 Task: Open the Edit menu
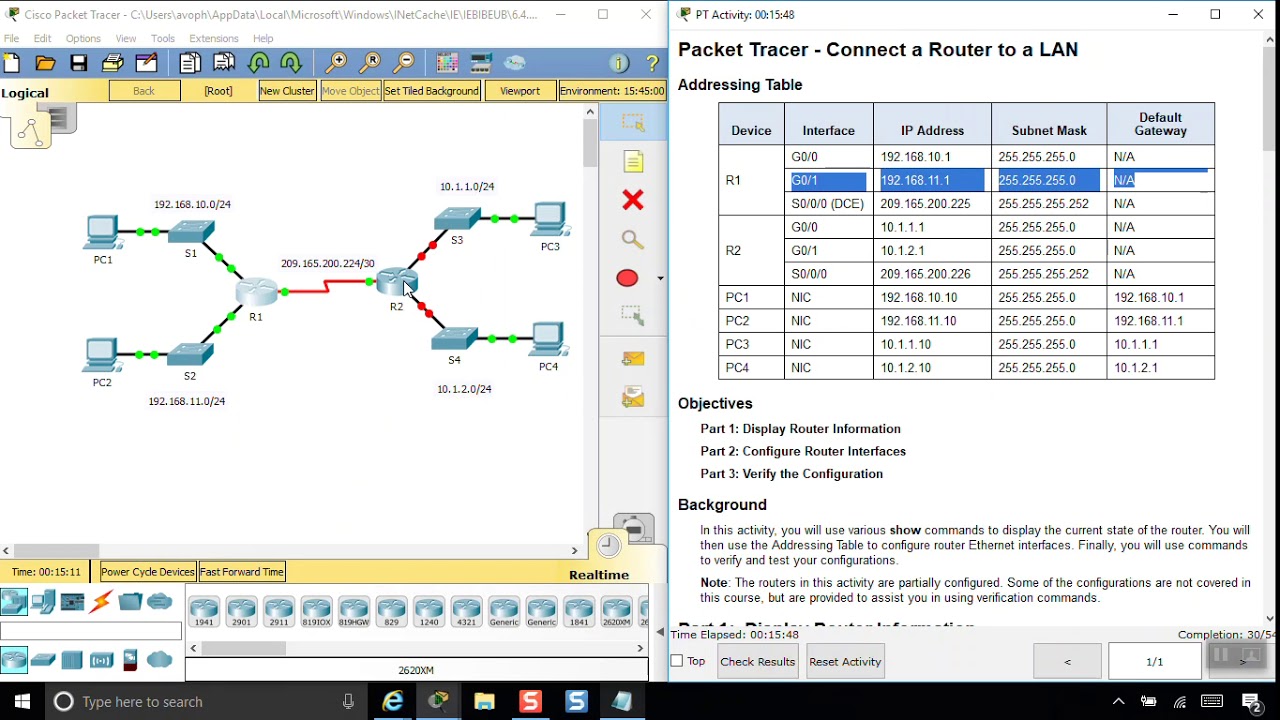42,38
